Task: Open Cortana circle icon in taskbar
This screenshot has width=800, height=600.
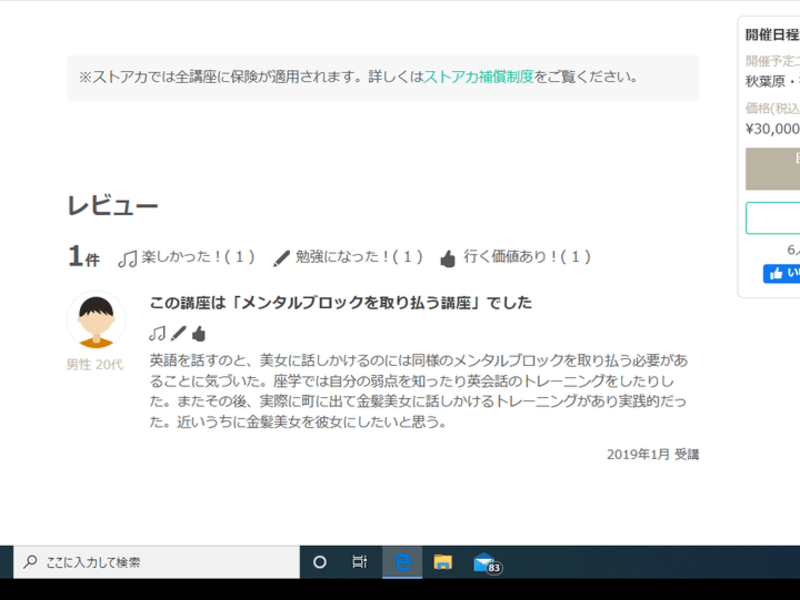Action: click(x=320, y=562)
